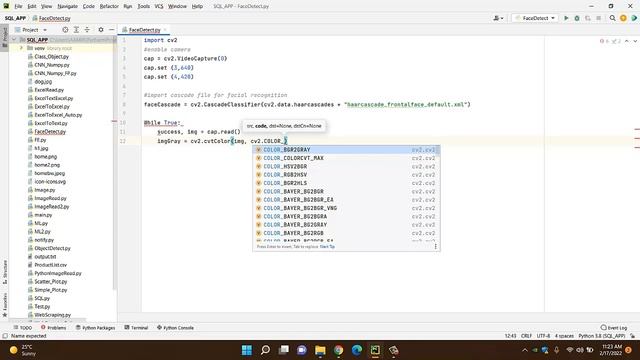Click the clock and date in taskbar
The image size is (640, 360).
pos(611,350)
